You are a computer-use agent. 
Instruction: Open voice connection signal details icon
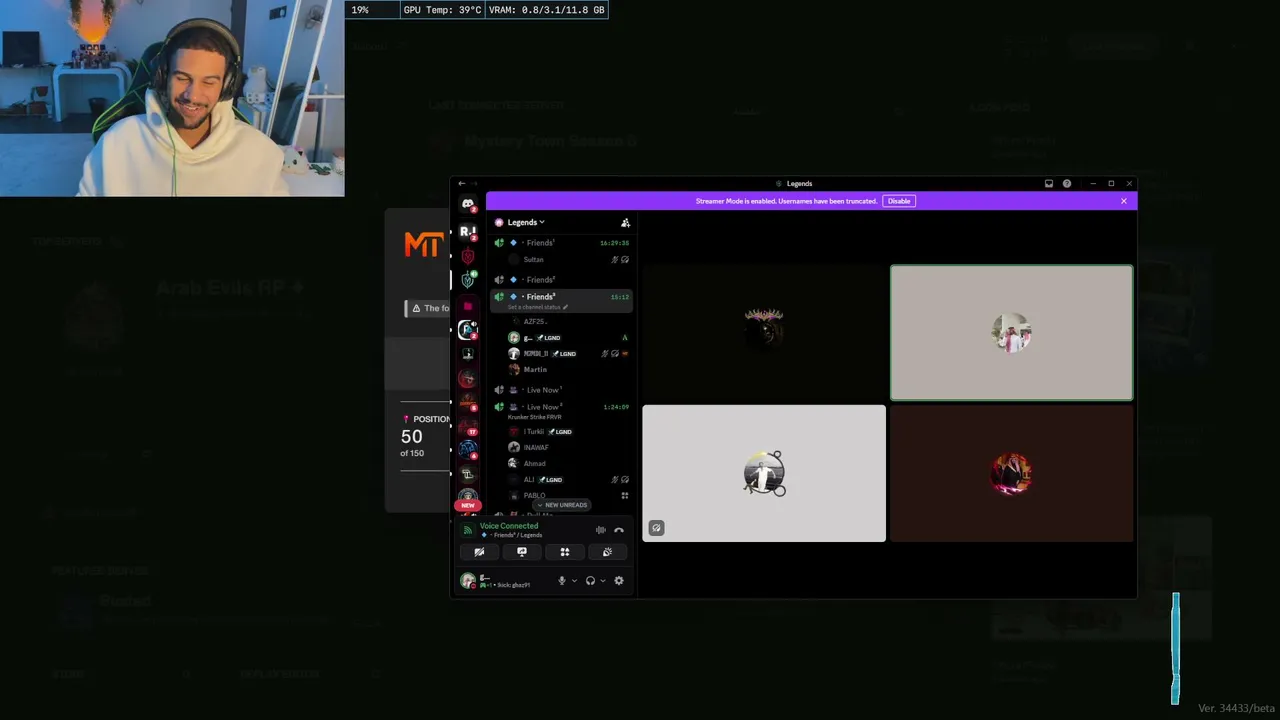467,530
